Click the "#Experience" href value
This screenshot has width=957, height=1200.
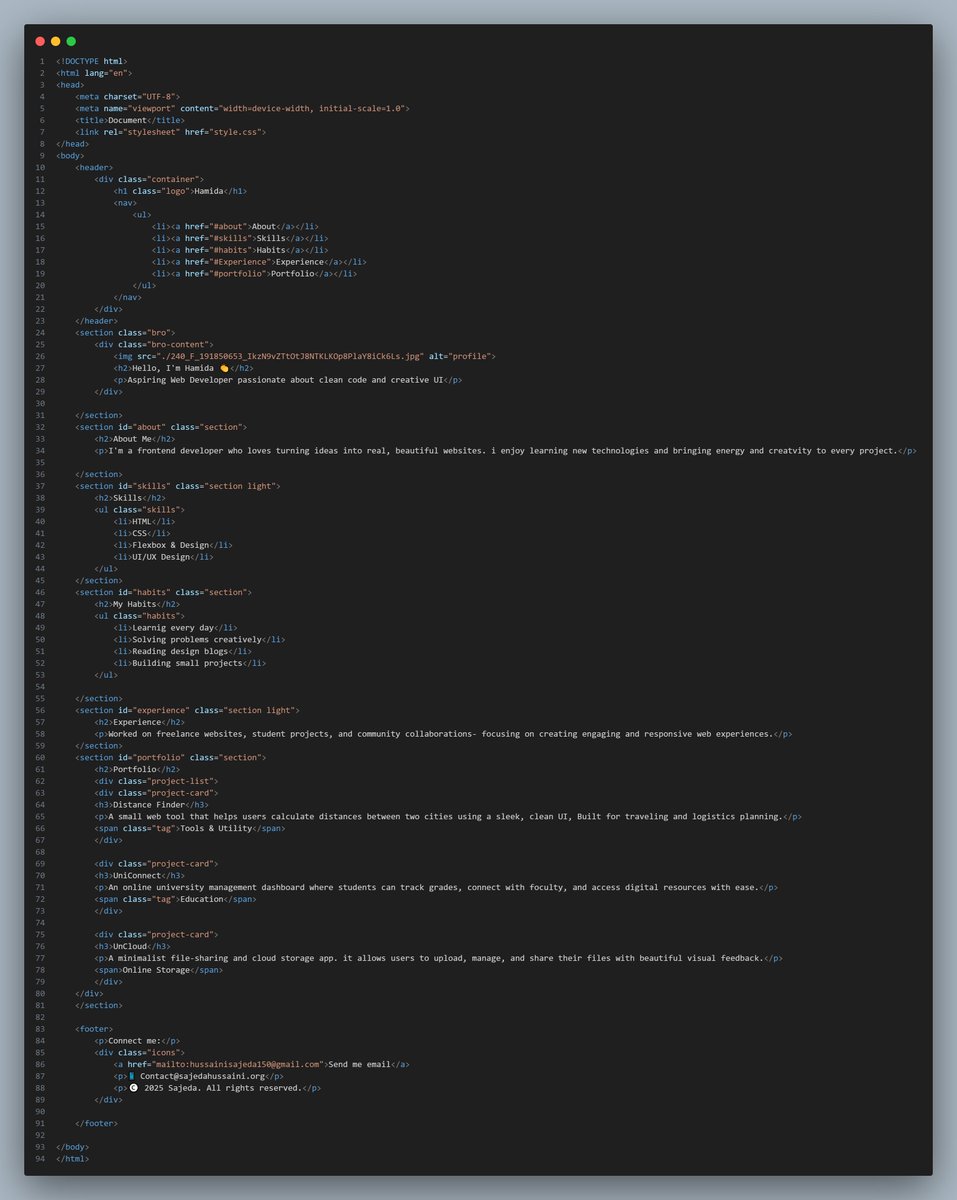(239, 262)
